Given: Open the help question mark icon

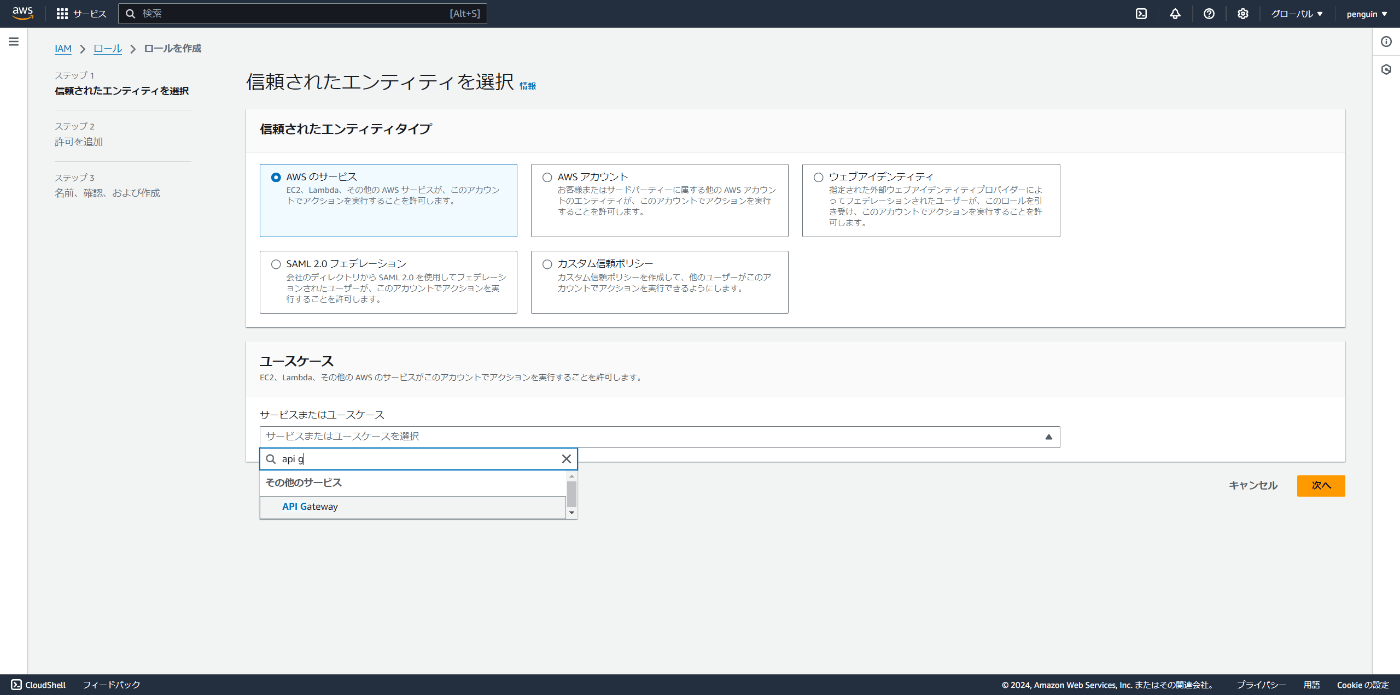Looking at the screenshot, I should (x=1209, y=14).
